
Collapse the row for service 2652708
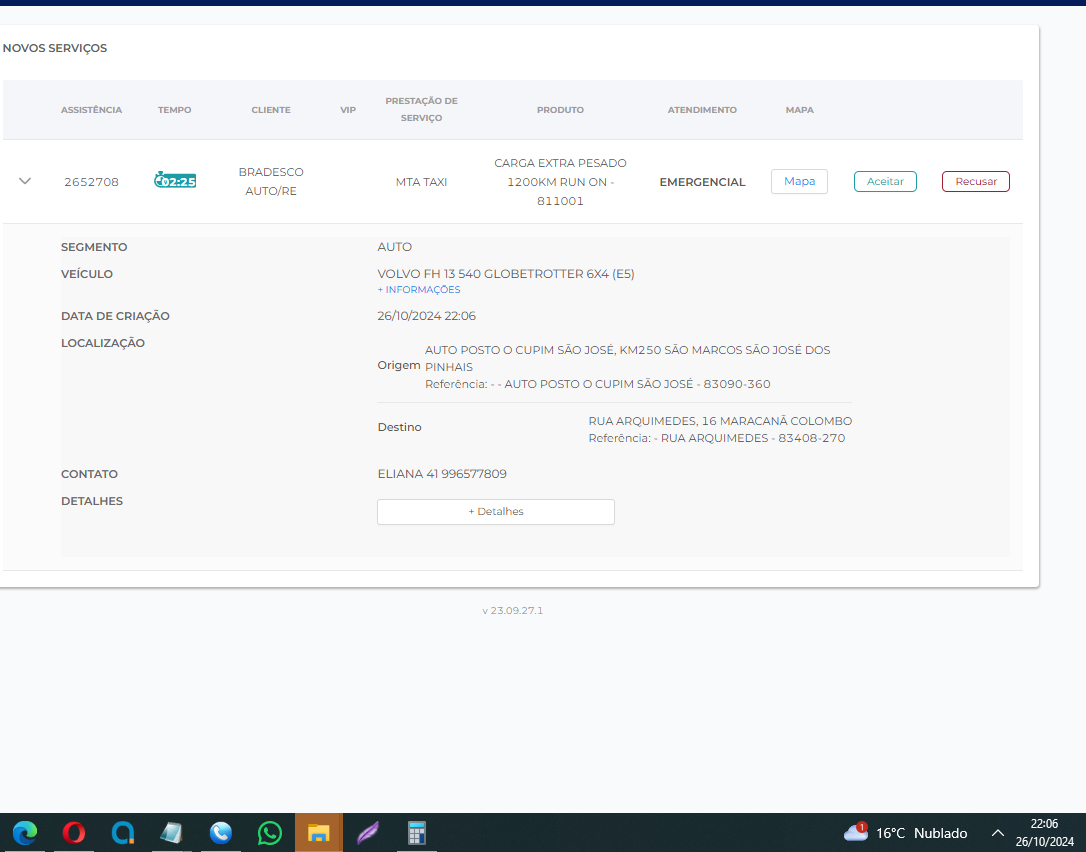(x=25, y=181)
